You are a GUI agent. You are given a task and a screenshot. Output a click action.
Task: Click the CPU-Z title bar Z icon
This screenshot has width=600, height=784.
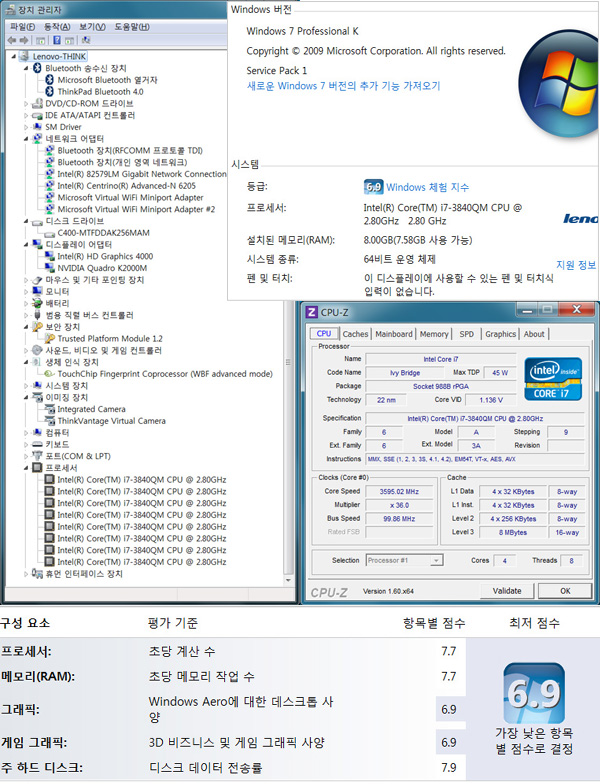click(312, 312)
